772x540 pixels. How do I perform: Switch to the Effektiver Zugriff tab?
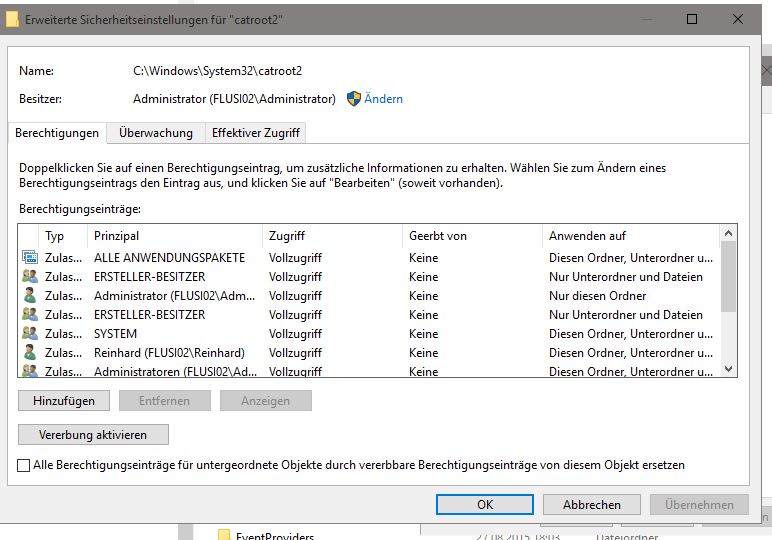(x=256, y=133)
